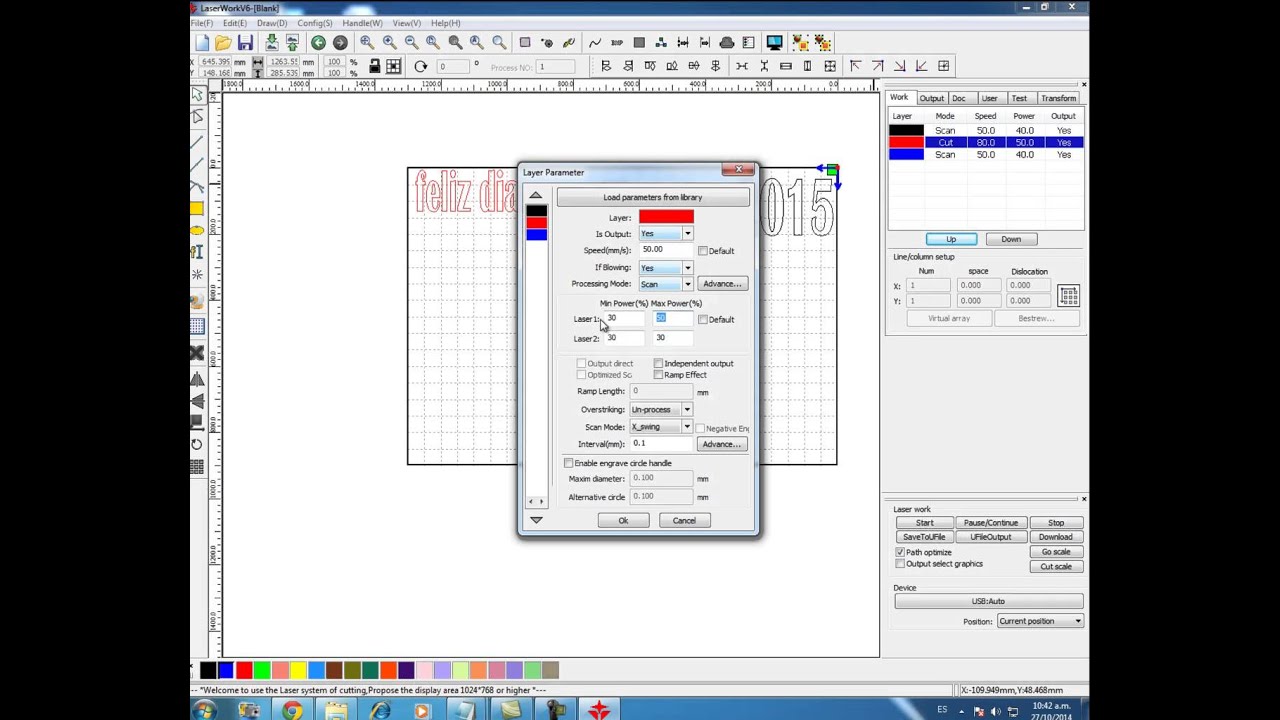Open the File(F) menu

tap(201, 23)
